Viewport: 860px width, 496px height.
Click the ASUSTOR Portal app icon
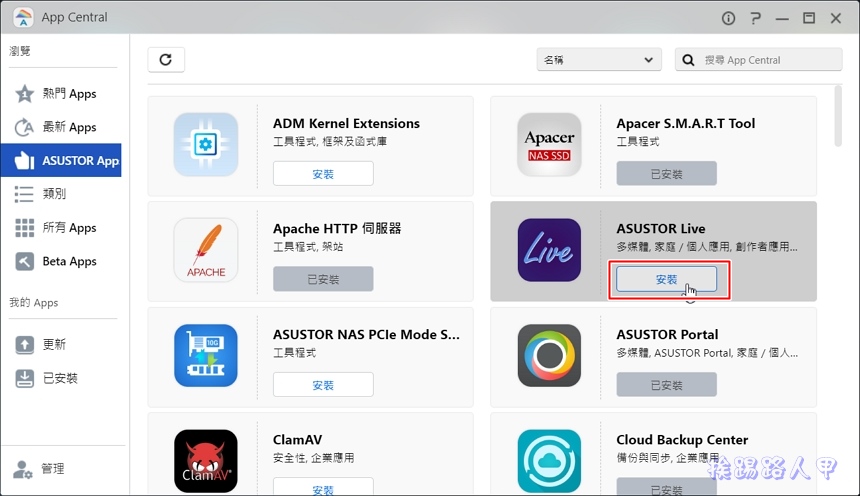tap(549, 356)
